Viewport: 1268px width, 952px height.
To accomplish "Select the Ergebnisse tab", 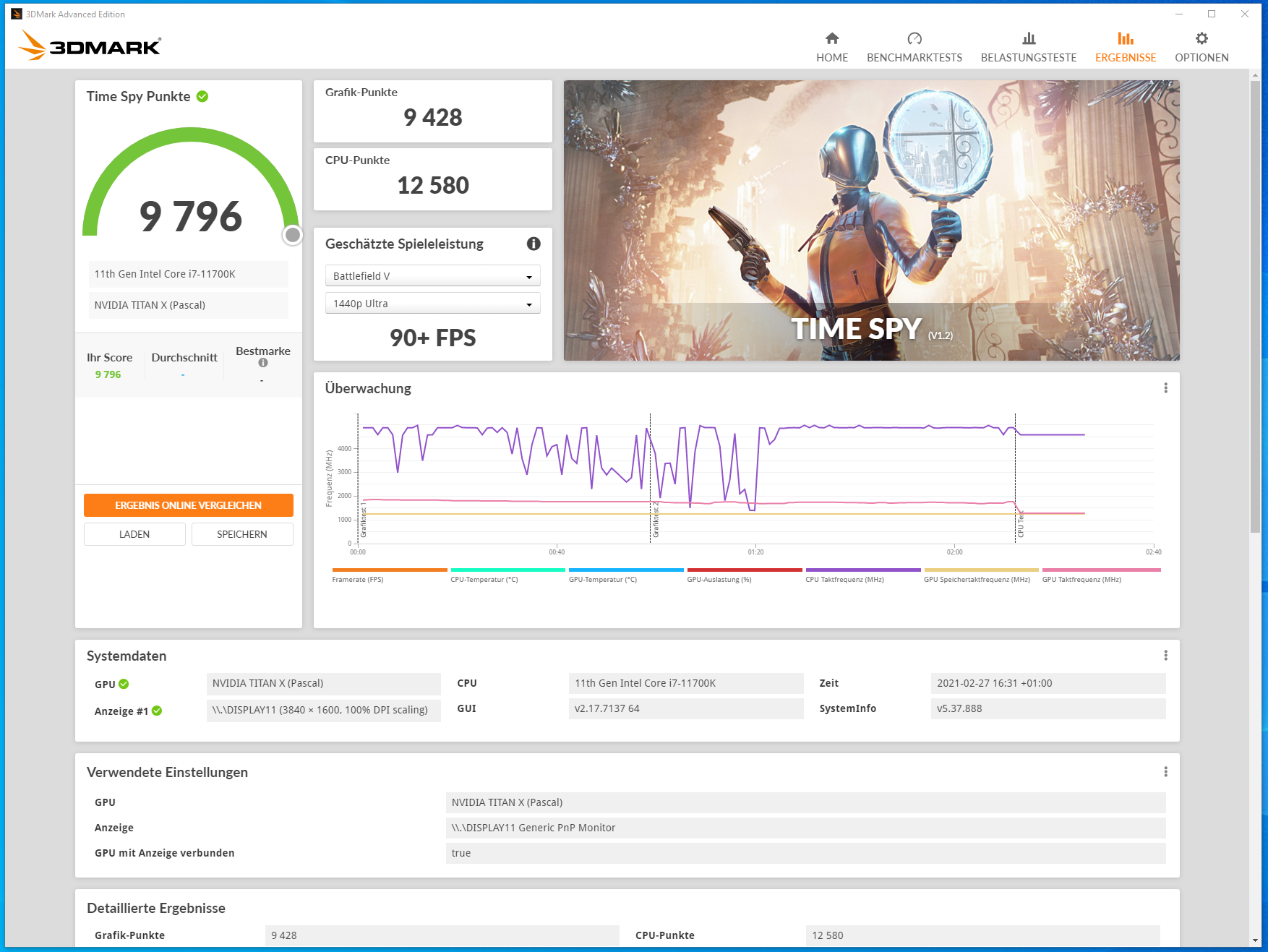I will [x=1126, y=48].
